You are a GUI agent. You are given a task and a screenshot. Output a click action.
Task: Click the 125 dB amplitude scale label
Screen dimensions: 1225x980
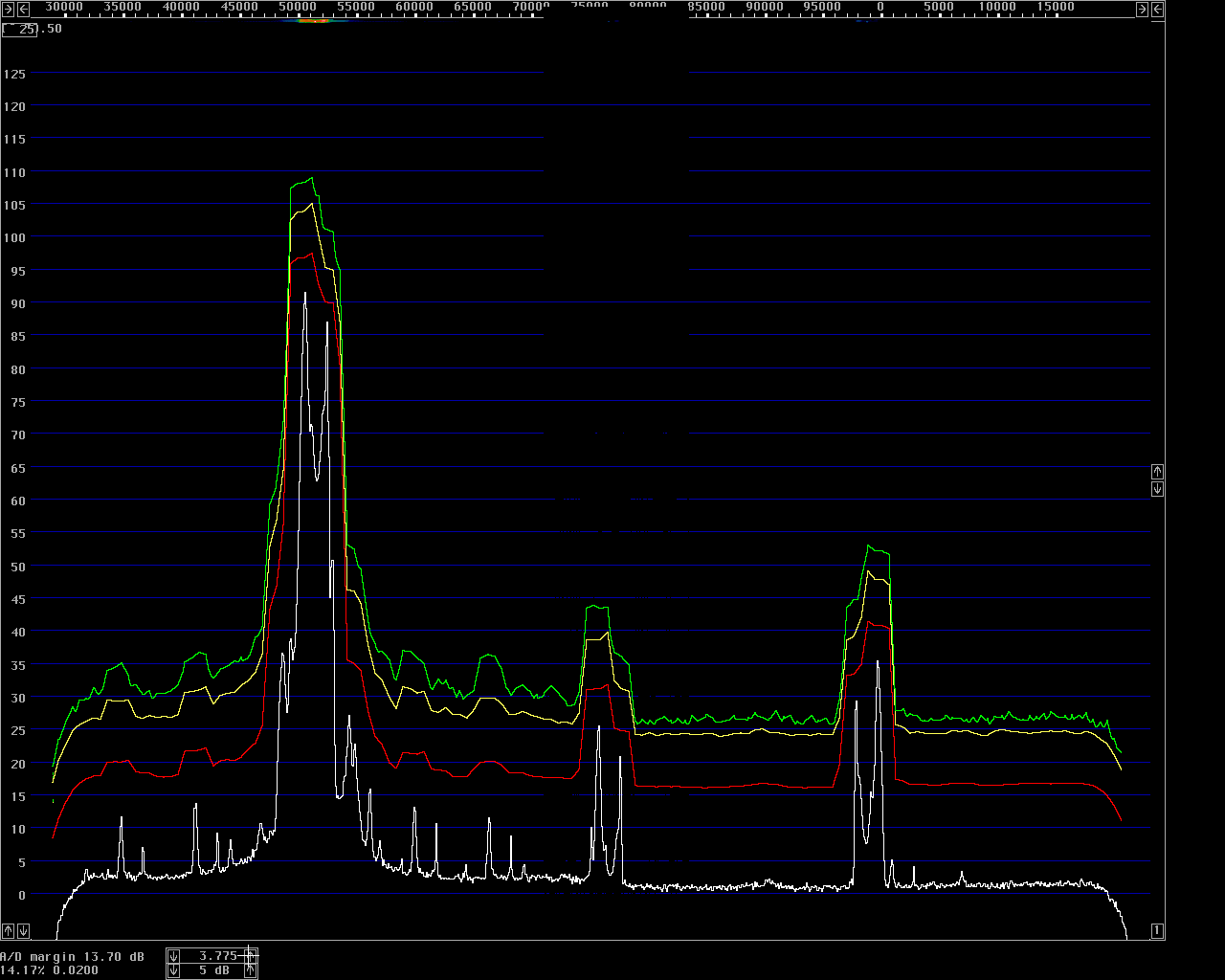pyautogui.click(x=14, y=75)
